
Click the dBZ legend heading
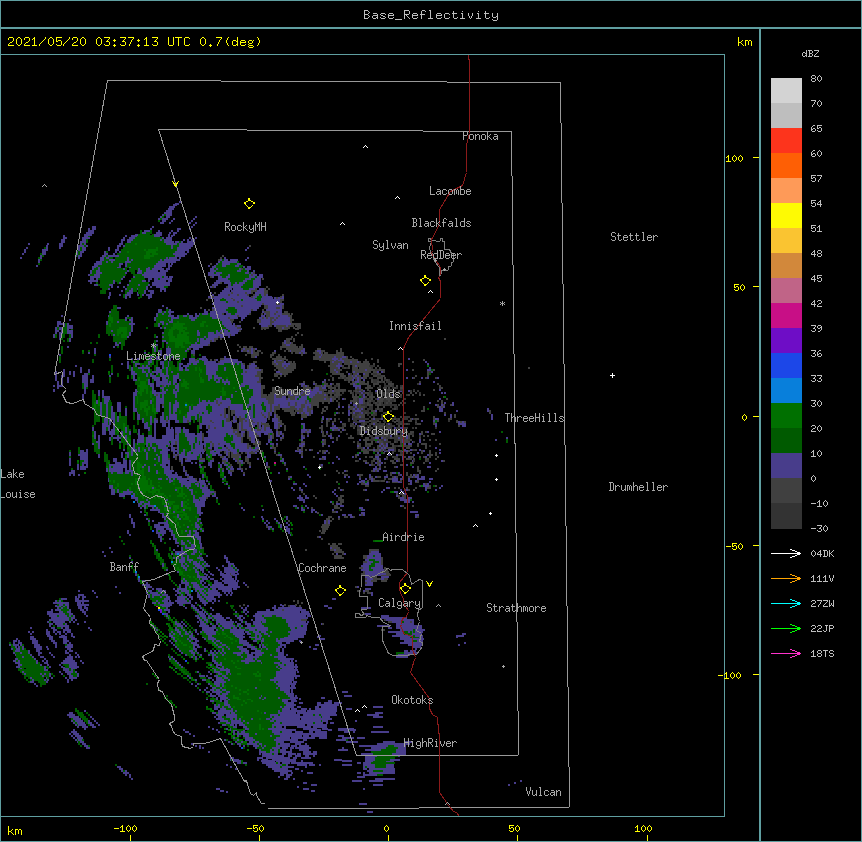point(810,53)
